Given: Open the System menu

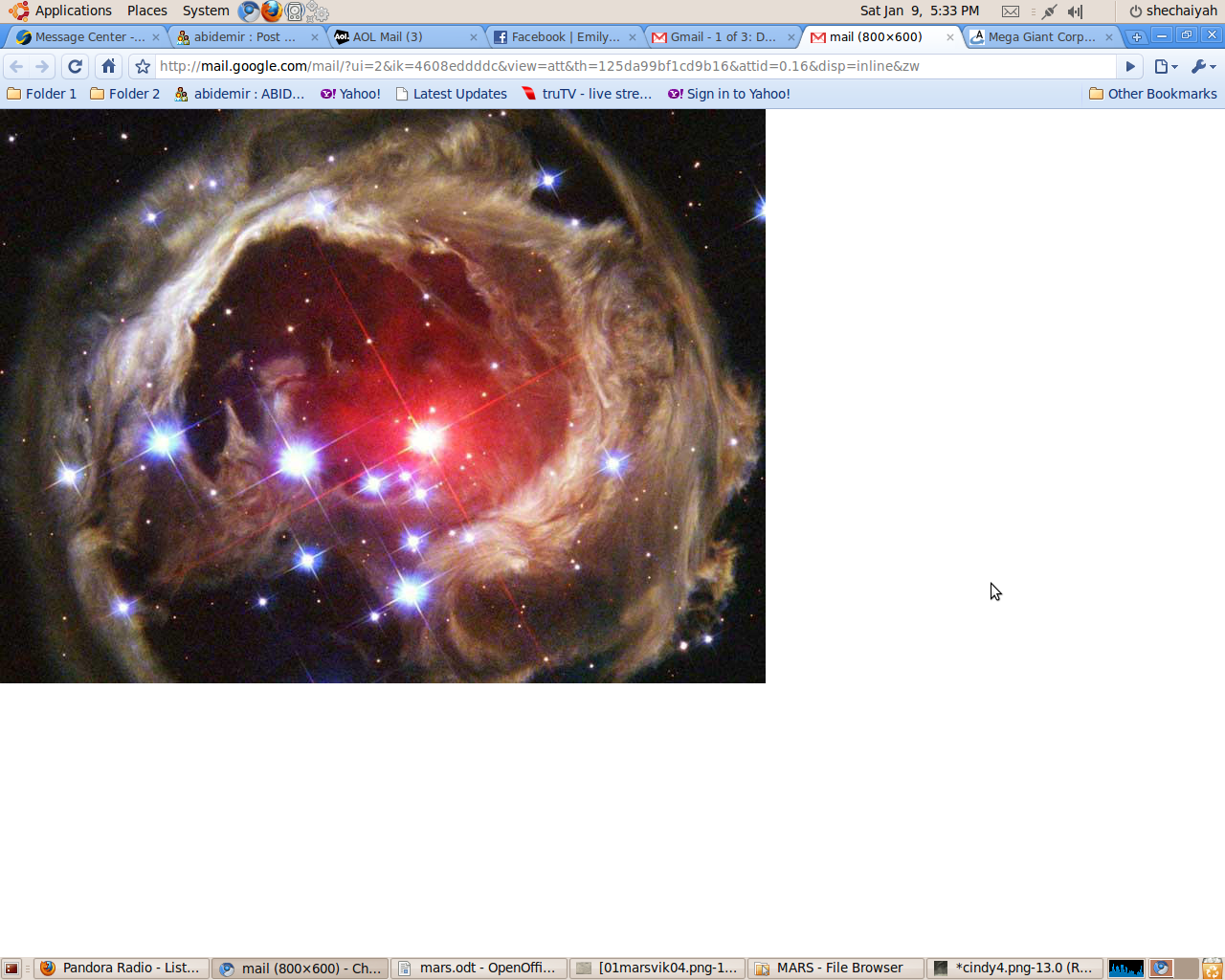Looking at the screenshot, I should pyautogui.click(x=206, y=11).
